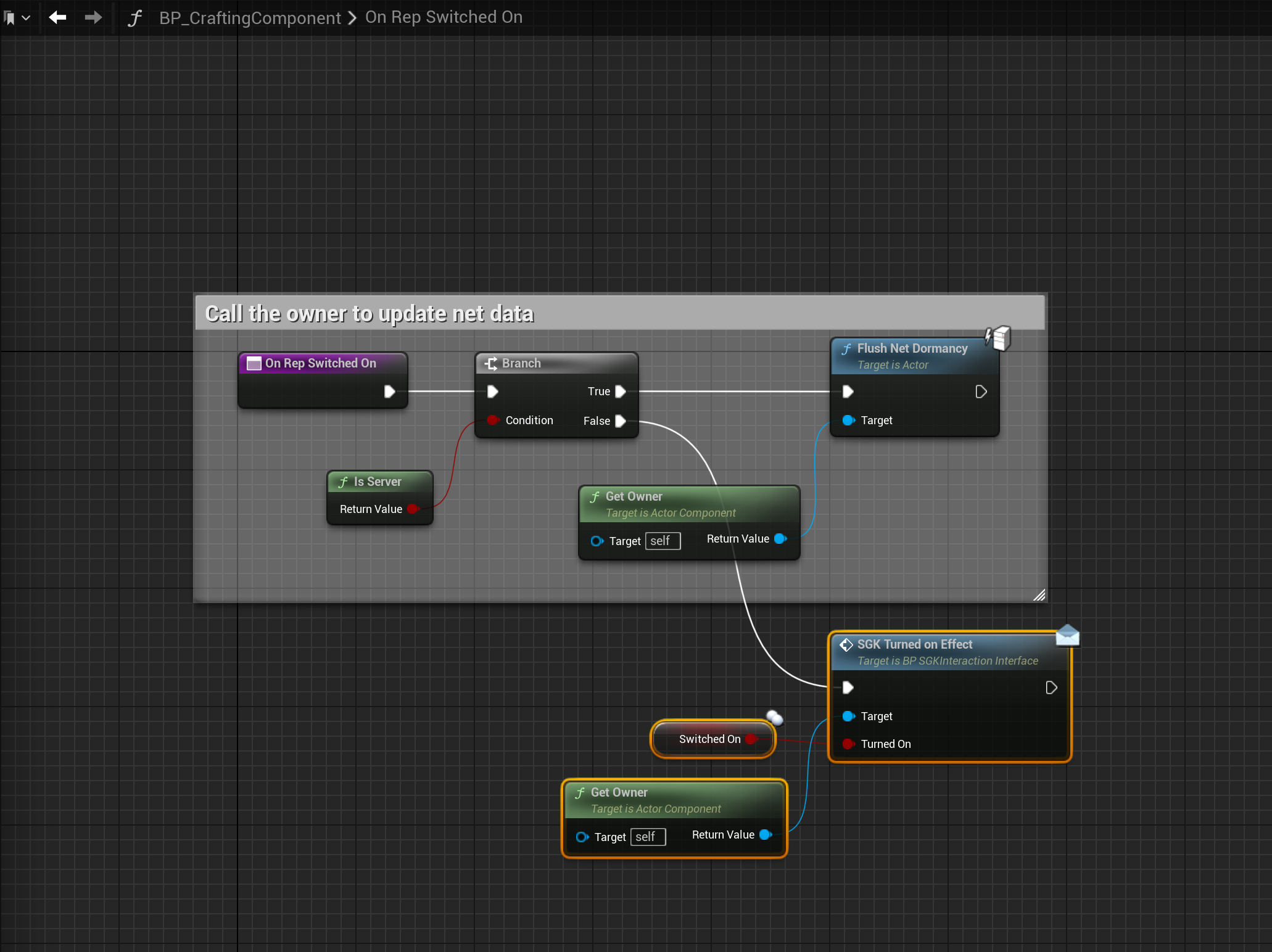Screen dimensions: 1272x952
Task: Click Branch False execution output pin
Action: point(621,421)
